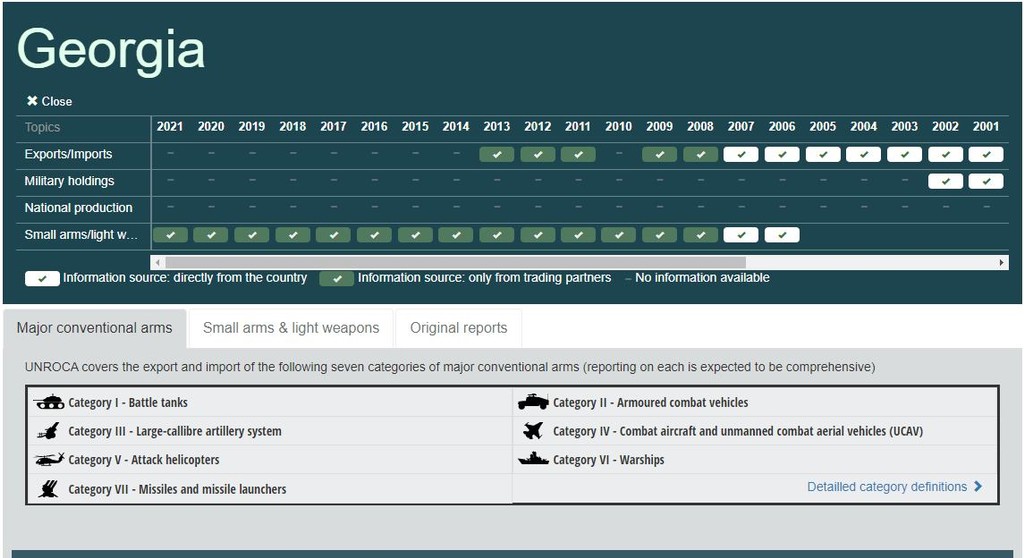Viewport: 1024px width, 558px height.
Task: Select Small arms checkmark for 2019
Action: tap(252, 235)
